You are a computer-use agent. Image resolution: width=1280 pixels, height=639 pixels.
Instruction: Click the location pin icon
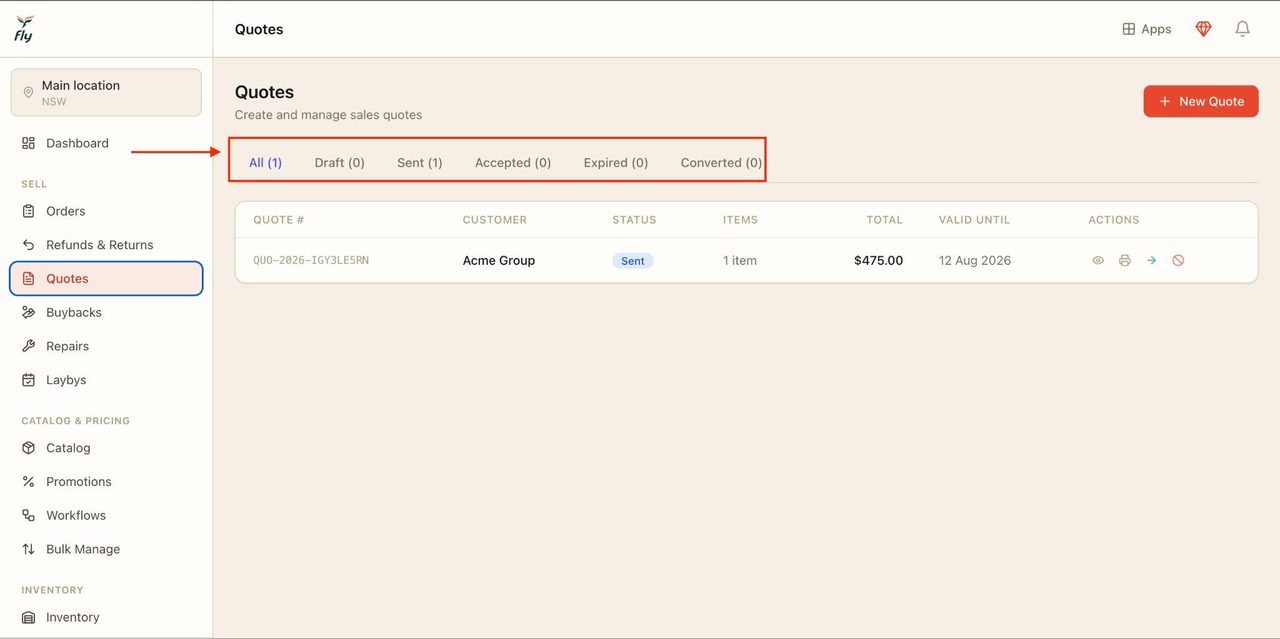point(28,92)
